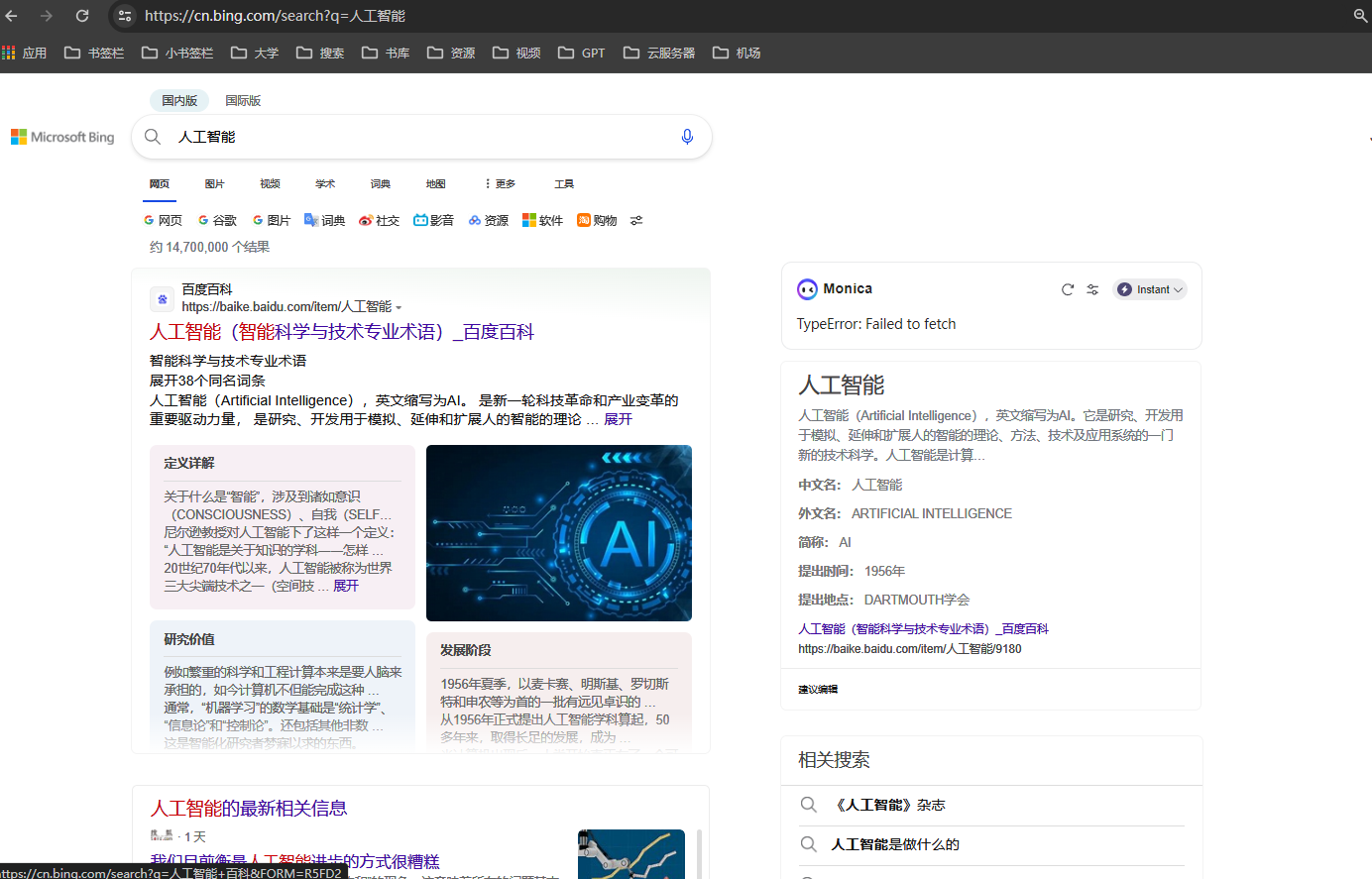Open 百度百科 link in knowledge panel

(923, 628)
